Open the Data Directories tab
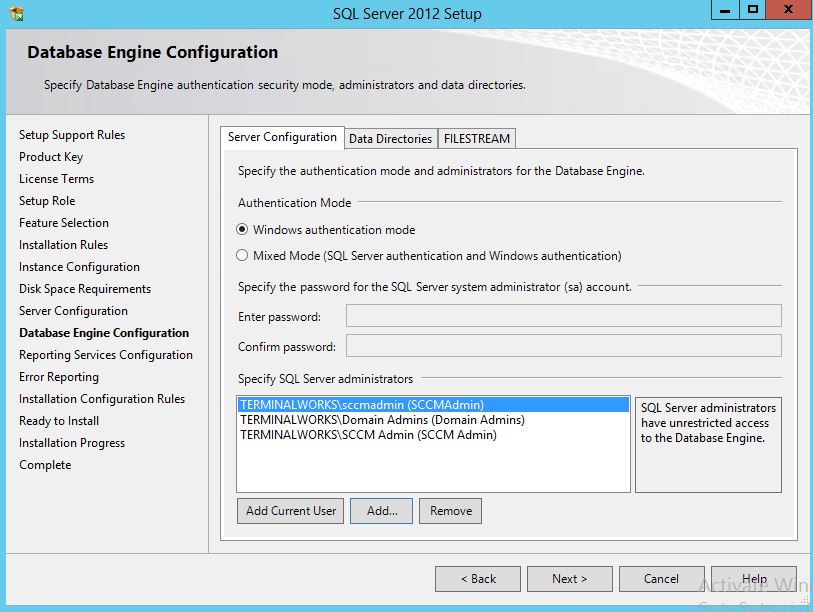The image size is (813, 612). [x=390, y=139]
